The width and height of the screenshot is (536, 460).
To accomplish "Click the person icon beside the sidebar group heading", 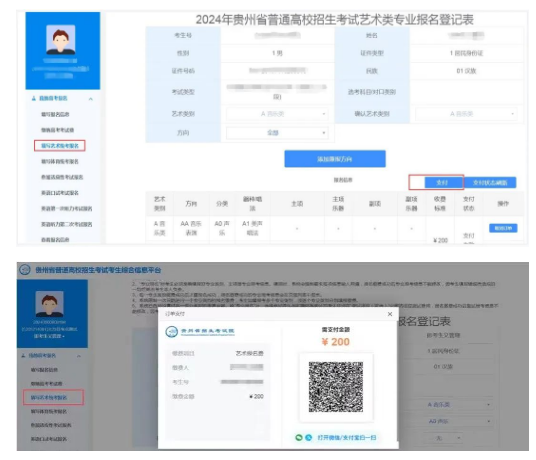I will (34, 98).
